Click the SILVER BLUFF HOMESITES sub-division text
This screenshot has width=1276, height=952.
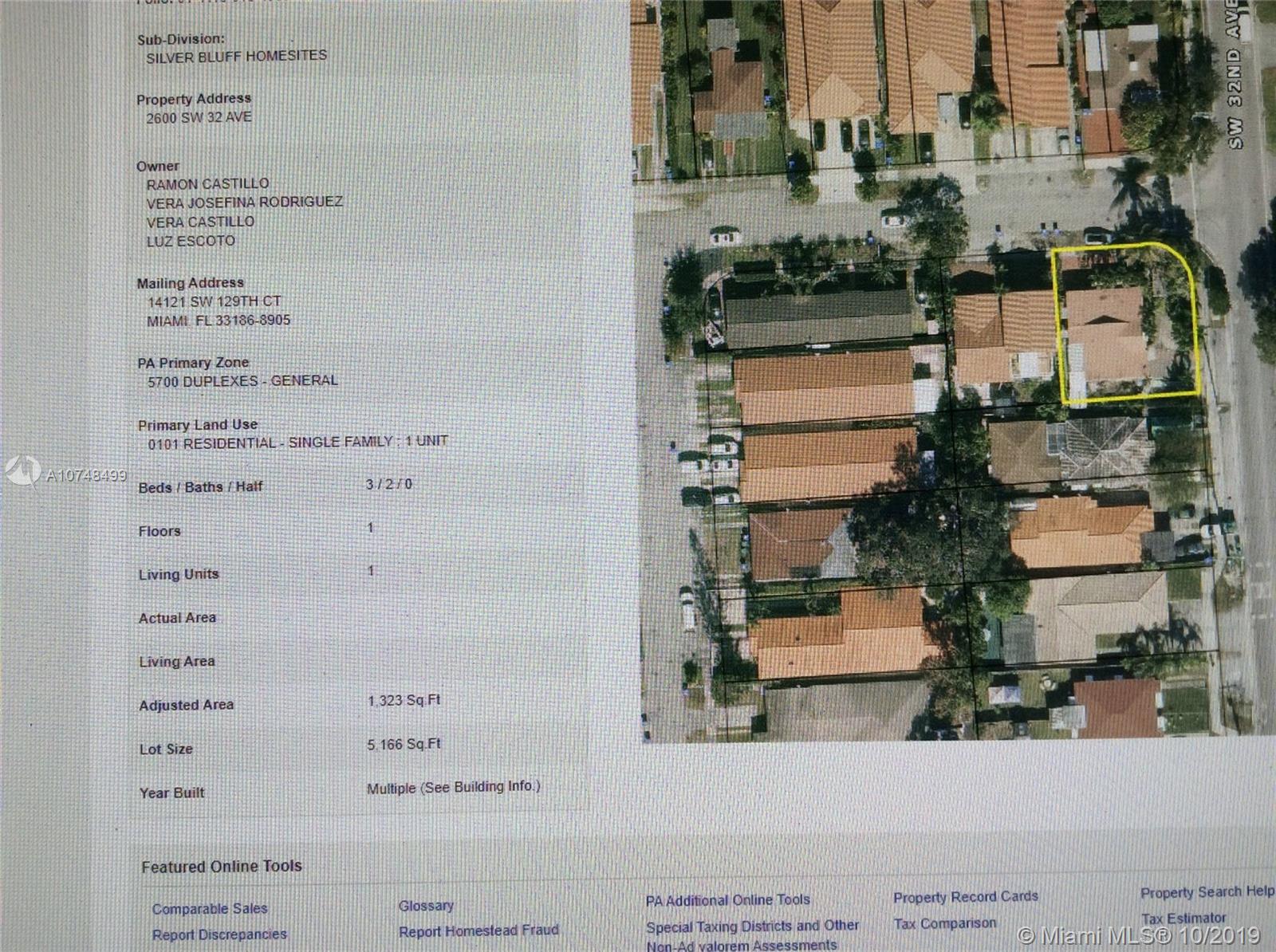pos(236,57)
